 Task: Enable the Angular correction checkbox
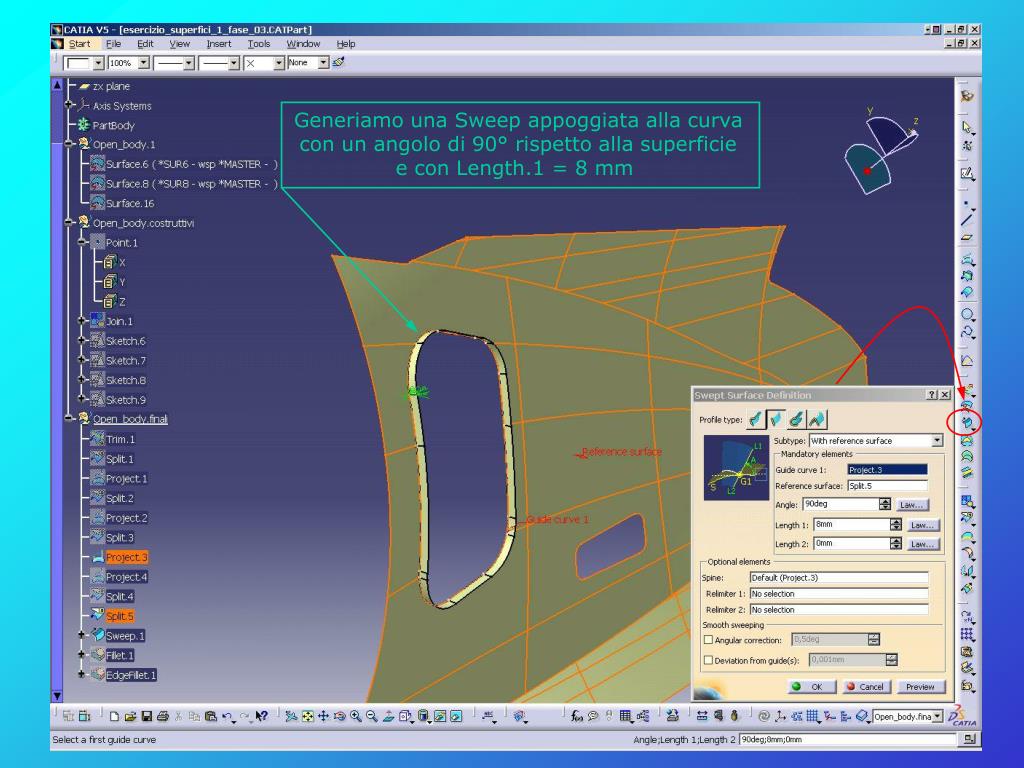[708, 640]
